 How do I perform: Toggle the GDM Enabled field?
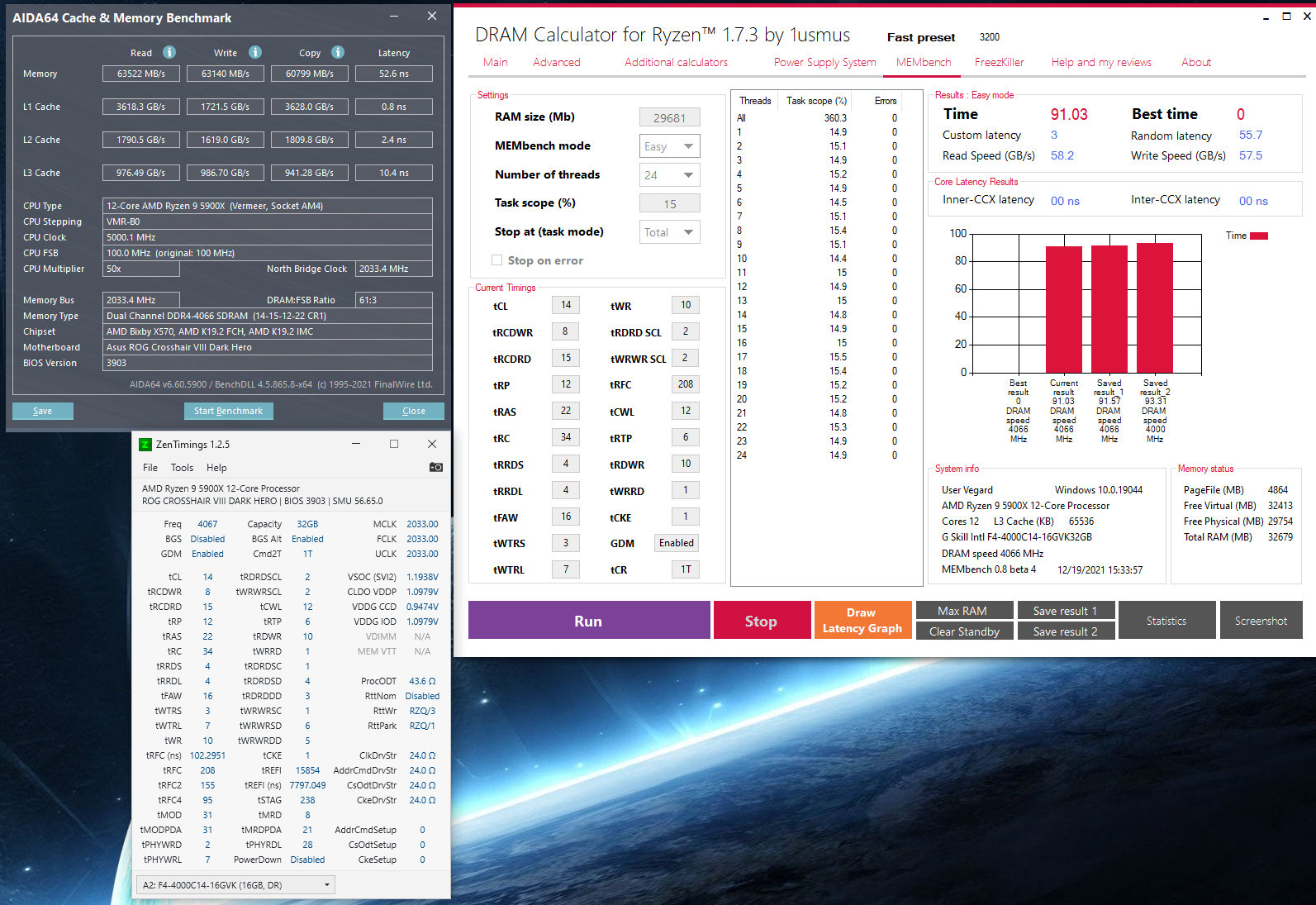(x=677, y=543)
